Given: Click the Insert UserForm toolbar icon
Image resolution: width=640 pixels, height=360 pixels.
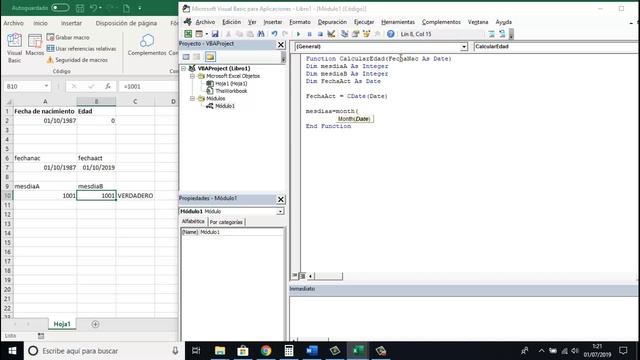Looking at the screenshot, I should 199,34.
